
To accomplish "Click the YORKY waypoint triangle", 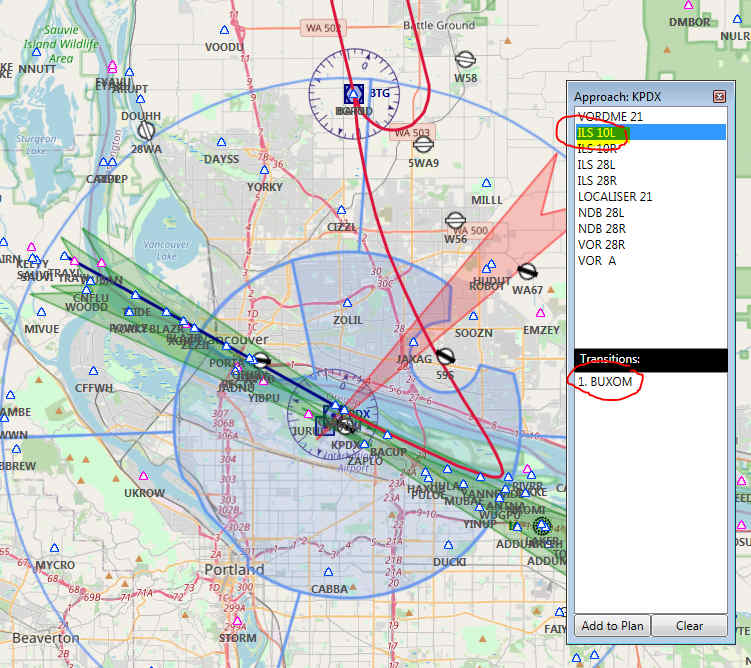I will [x=264, y=170].
